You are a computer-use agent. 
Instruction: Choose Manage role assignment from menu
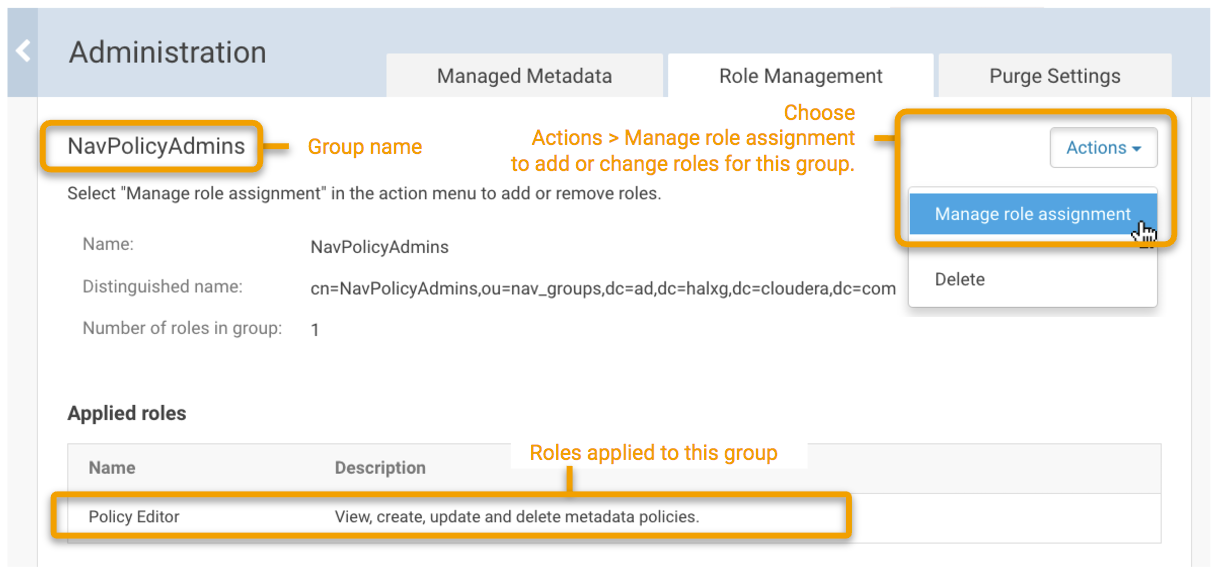pyautogui.click(x=1032, y=214)
